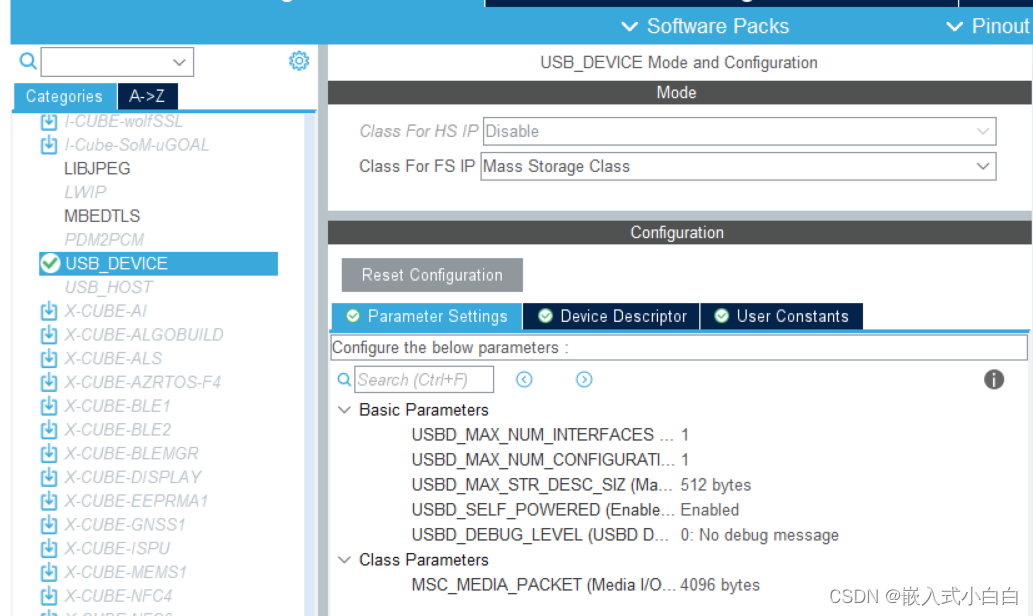Viewport: 1033px width, 616px height.
Task: Click the search magnifier icon in the sidebar
Action: (x=26, y=61)
